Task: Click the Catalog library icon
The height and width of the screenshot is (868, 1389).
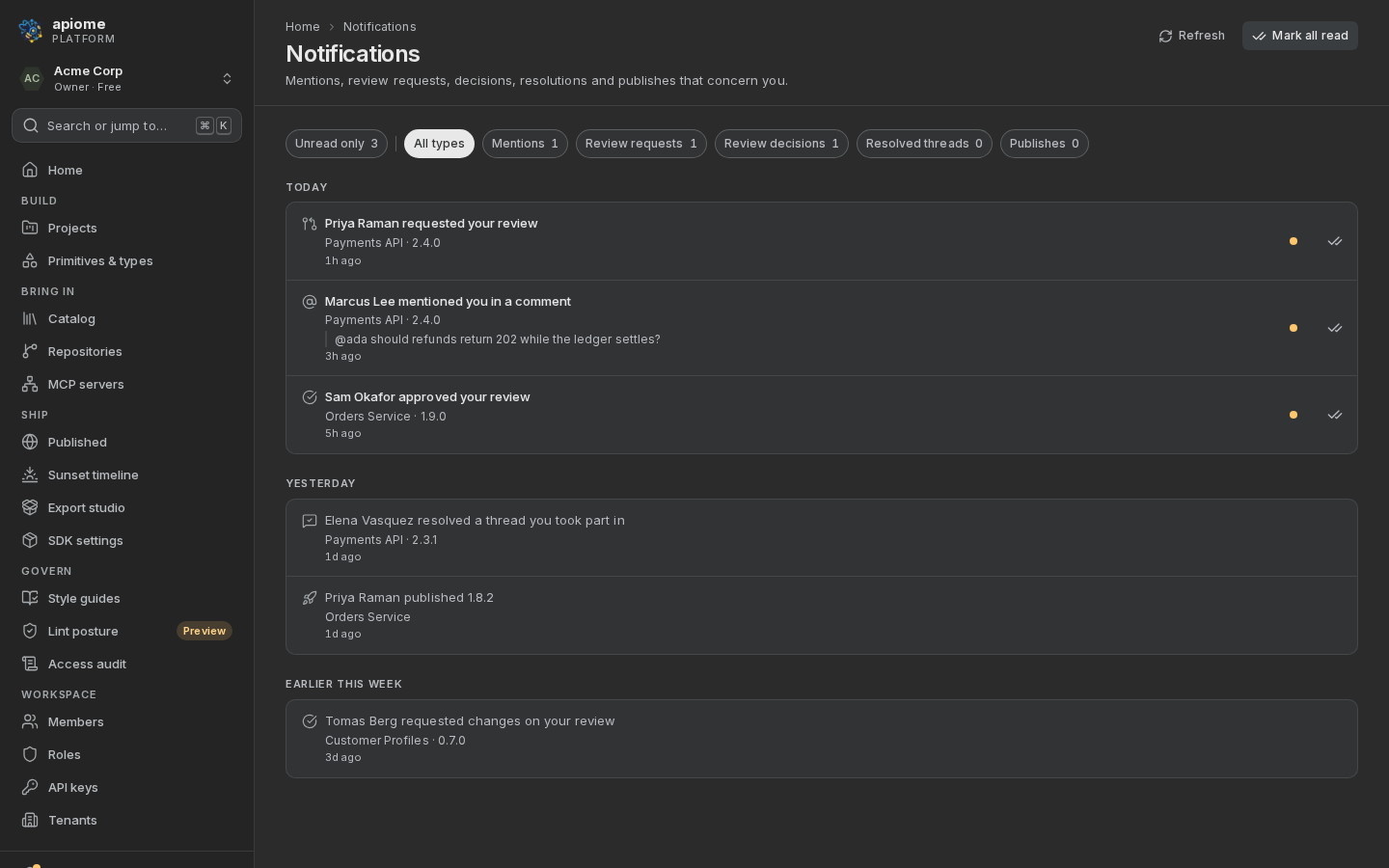Action: click(30, 318)
